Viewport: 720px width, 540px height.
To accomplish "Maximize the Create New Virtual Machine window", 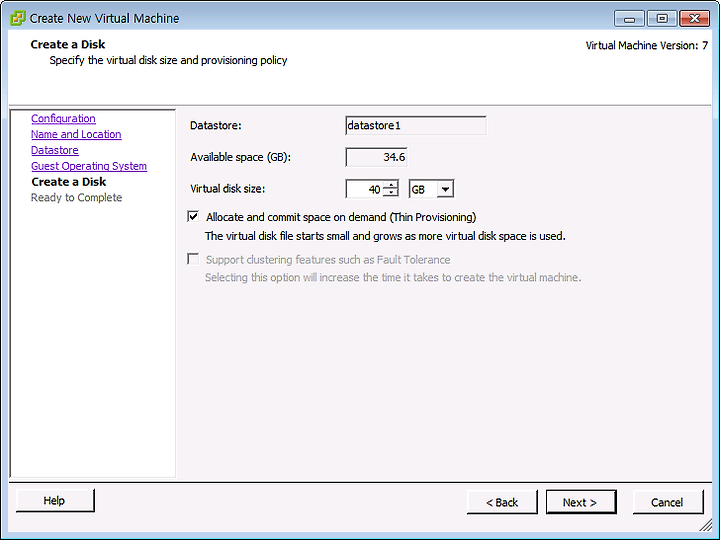I will 662,19.
